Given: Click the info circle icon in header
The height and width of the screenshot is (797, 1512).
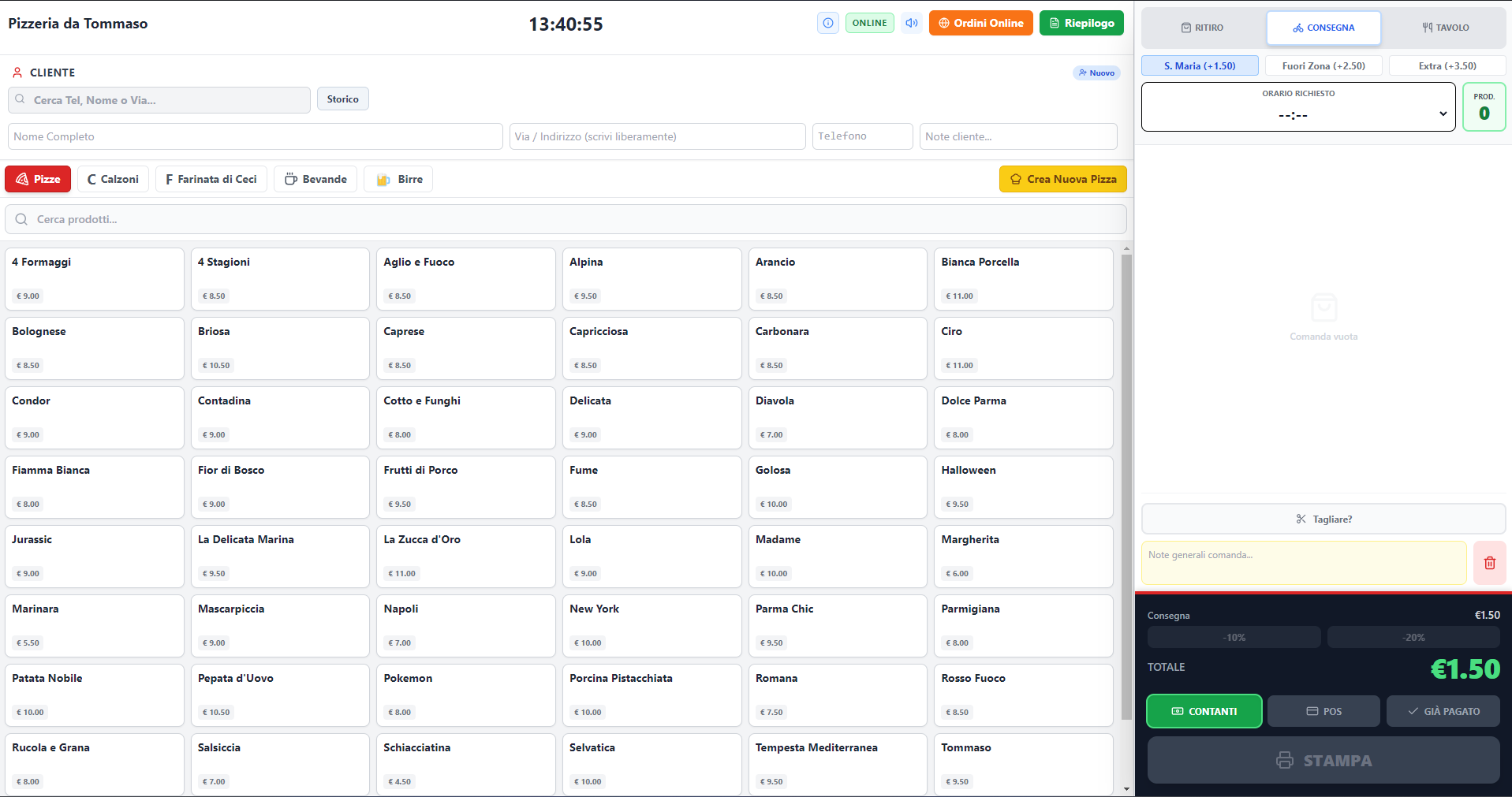Looking at the screenshot, I should pos(827,23).
